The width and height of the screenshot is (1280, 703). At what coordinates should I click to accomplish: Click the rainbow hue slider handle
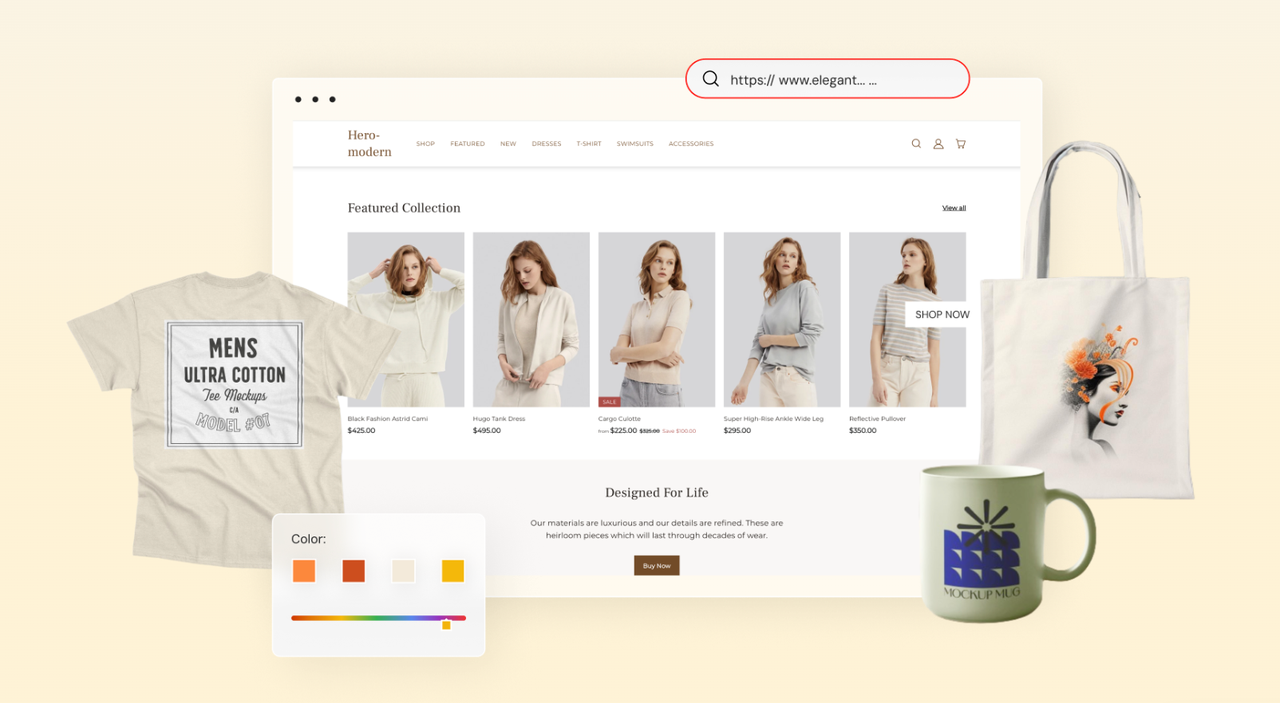coord(447,624)
